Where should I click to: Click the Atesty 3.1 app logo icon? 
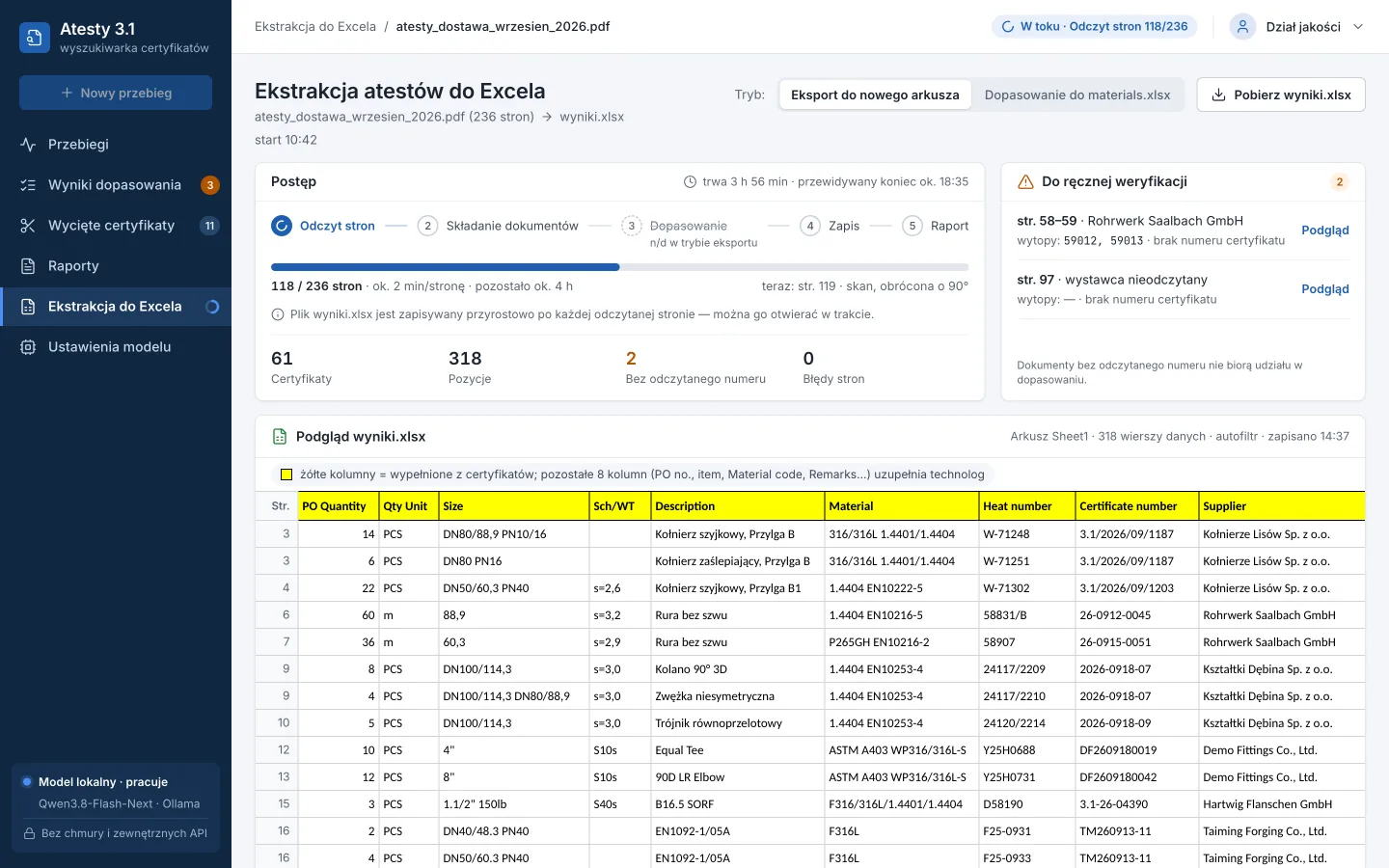point(35,38)
